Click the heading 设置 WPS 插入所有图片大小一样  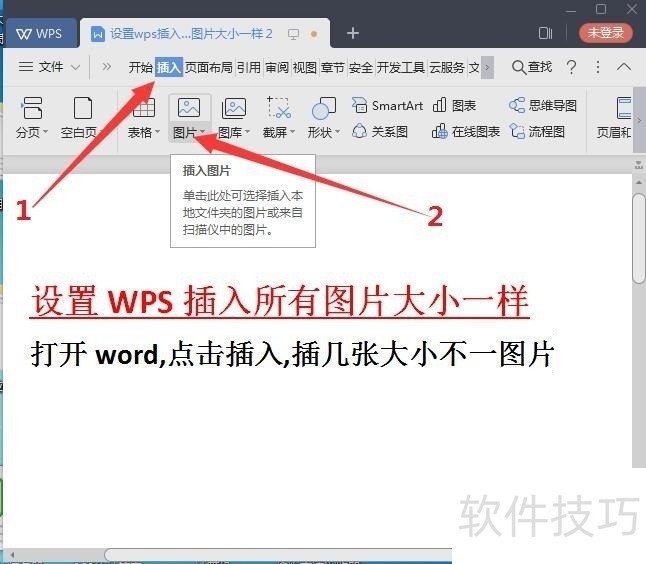point(280,301)
